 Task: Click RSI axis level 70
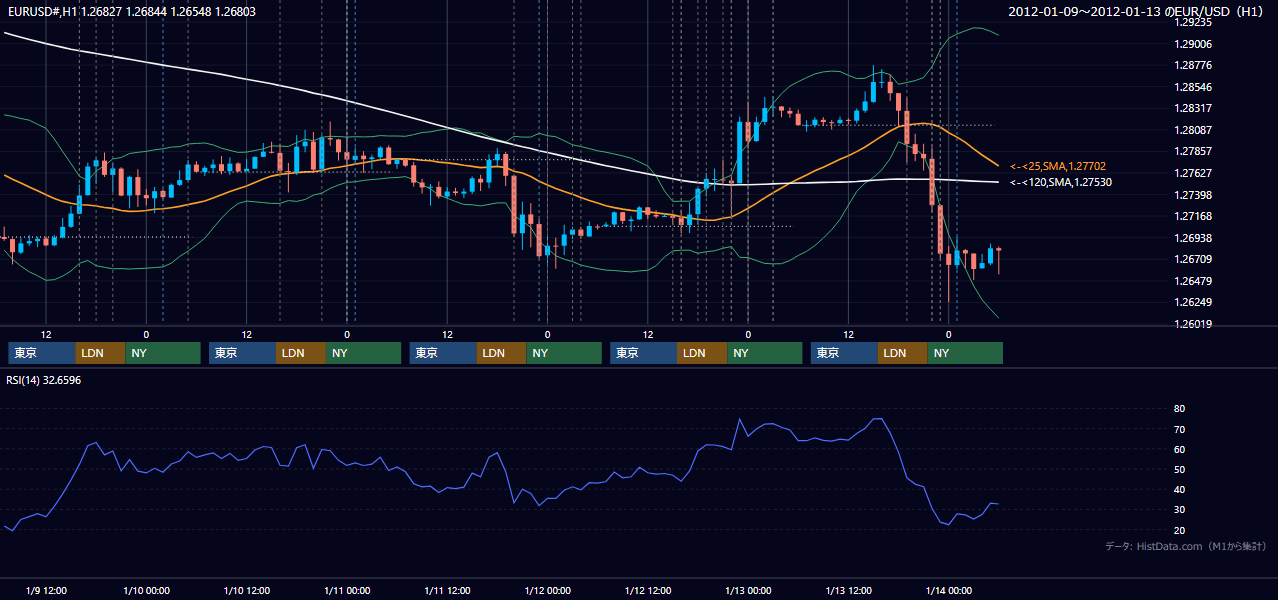(x=1180, y=429)
